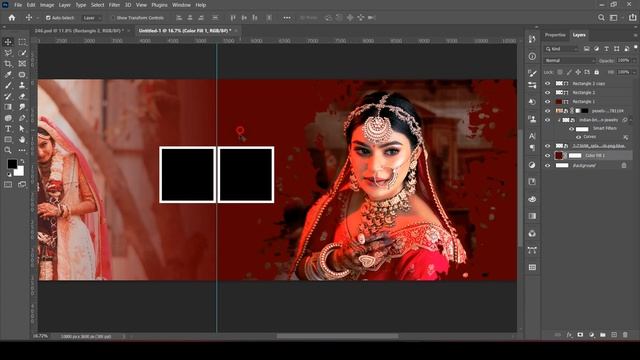640x360 pixels.
Task: Open the Image menu
Action: [x=47, y=5]
